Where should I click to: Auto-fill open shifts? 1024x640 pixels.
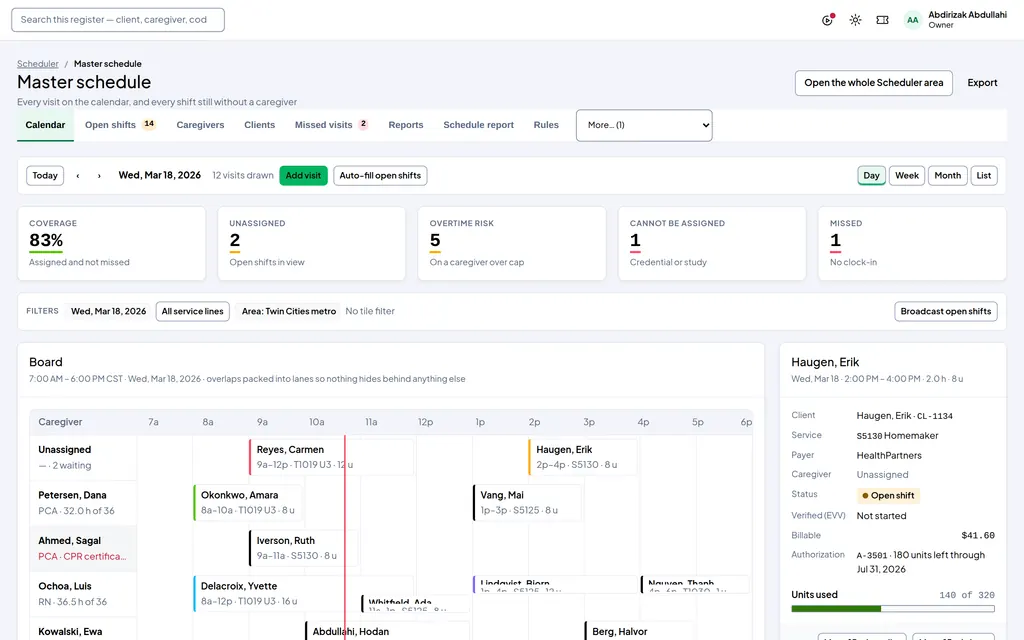380,176
